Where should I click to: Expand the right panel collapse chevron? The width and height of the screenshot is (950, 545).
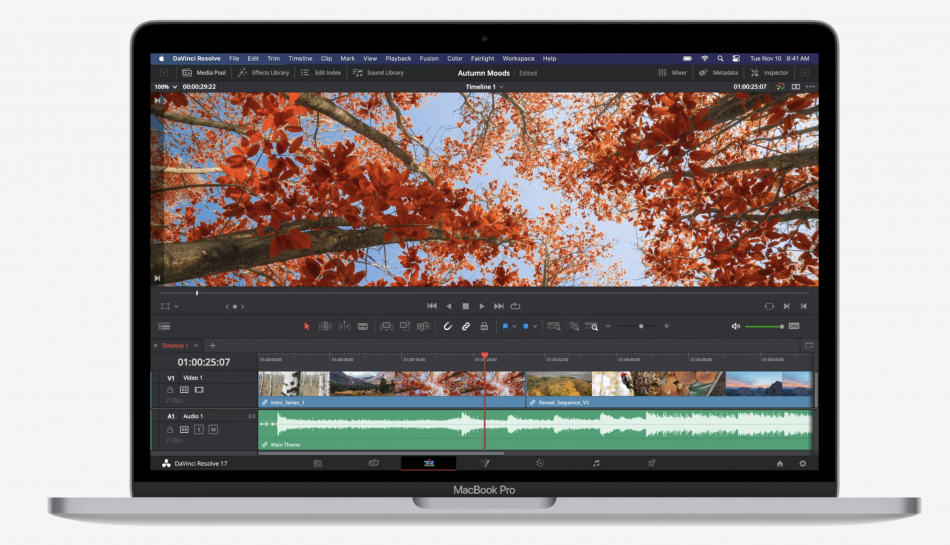point(805,73)
